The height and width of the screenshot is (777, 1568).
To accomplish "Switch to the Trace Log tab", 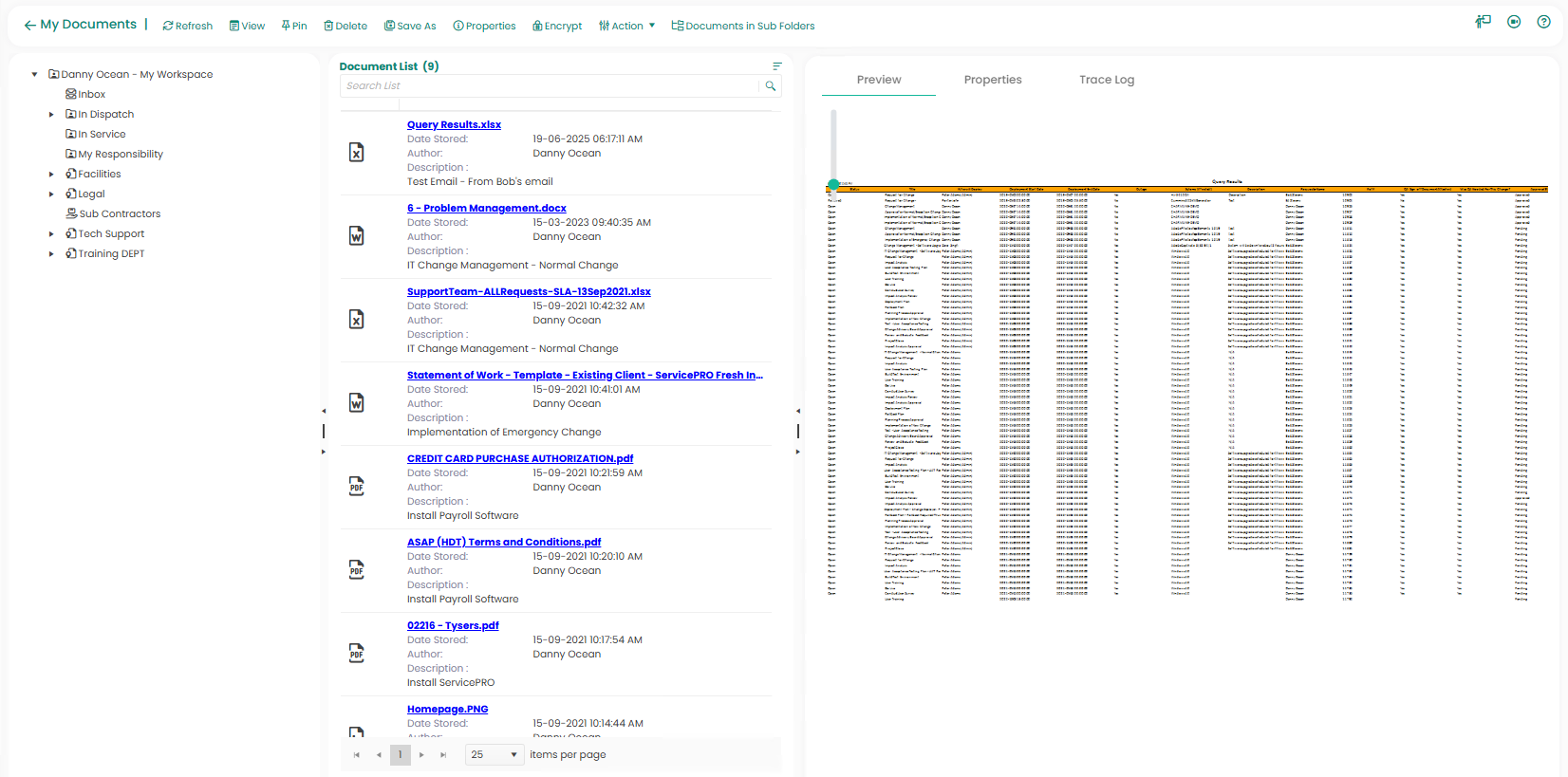I will [1106, 80].
